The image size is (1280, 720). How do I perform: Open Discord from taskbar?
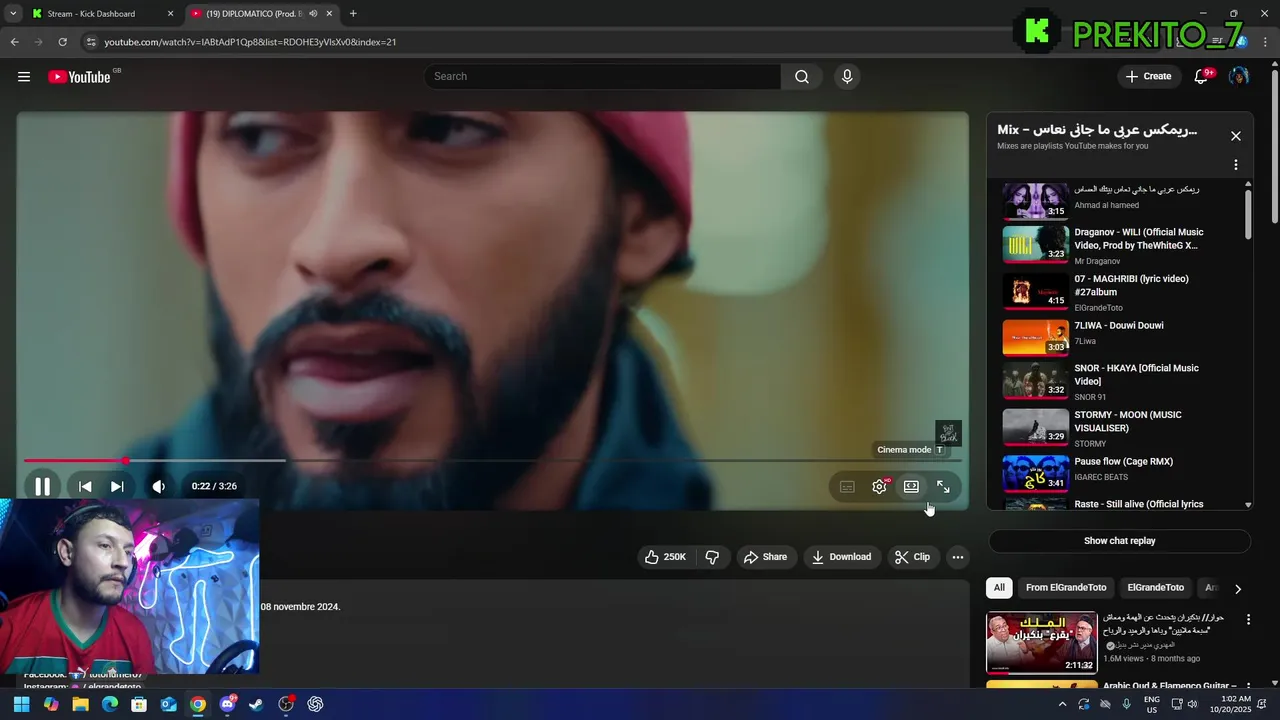(x=227, y=704)
